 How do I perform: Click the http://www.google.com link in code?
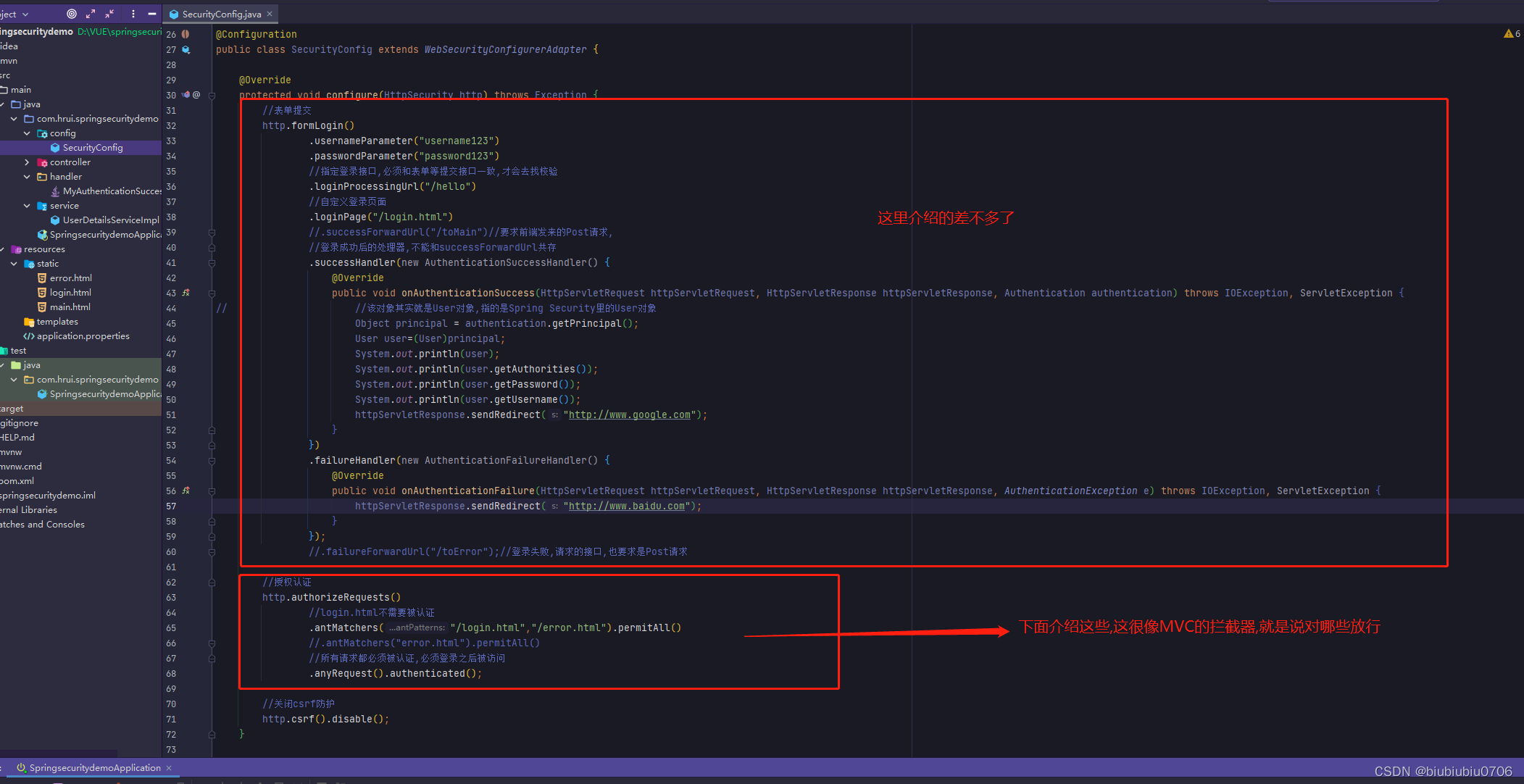(x=629, y=414)
